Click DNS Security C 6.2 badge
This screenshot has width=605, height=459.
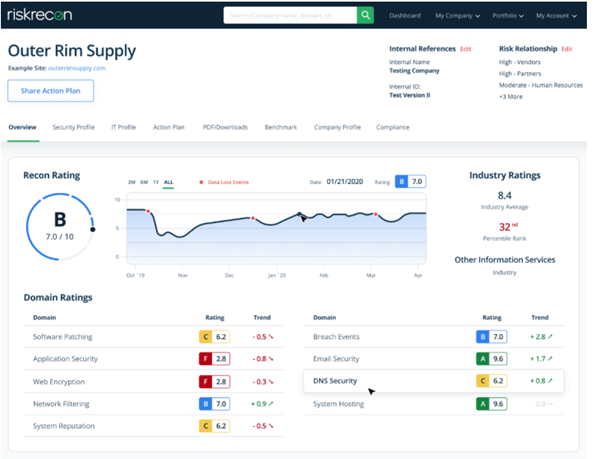point(492,381)
